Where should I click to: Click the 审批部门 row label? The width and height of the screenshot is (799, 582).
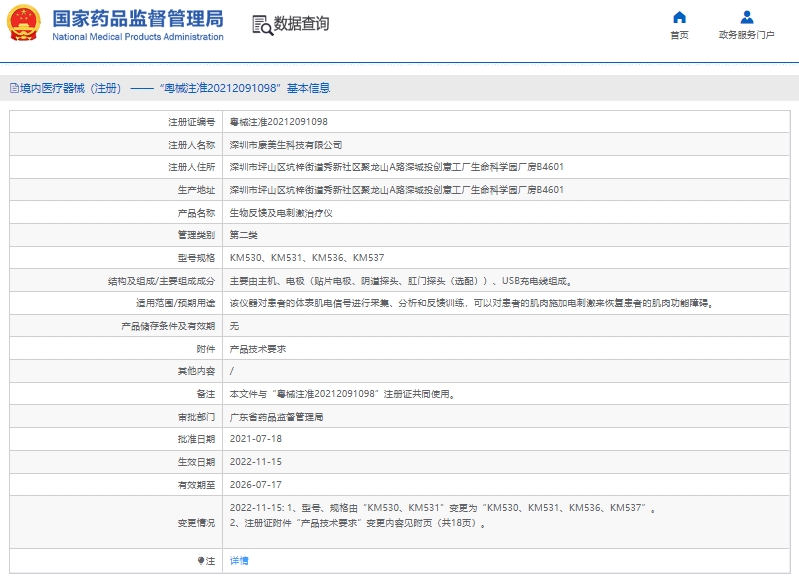(x=196, y=417)
